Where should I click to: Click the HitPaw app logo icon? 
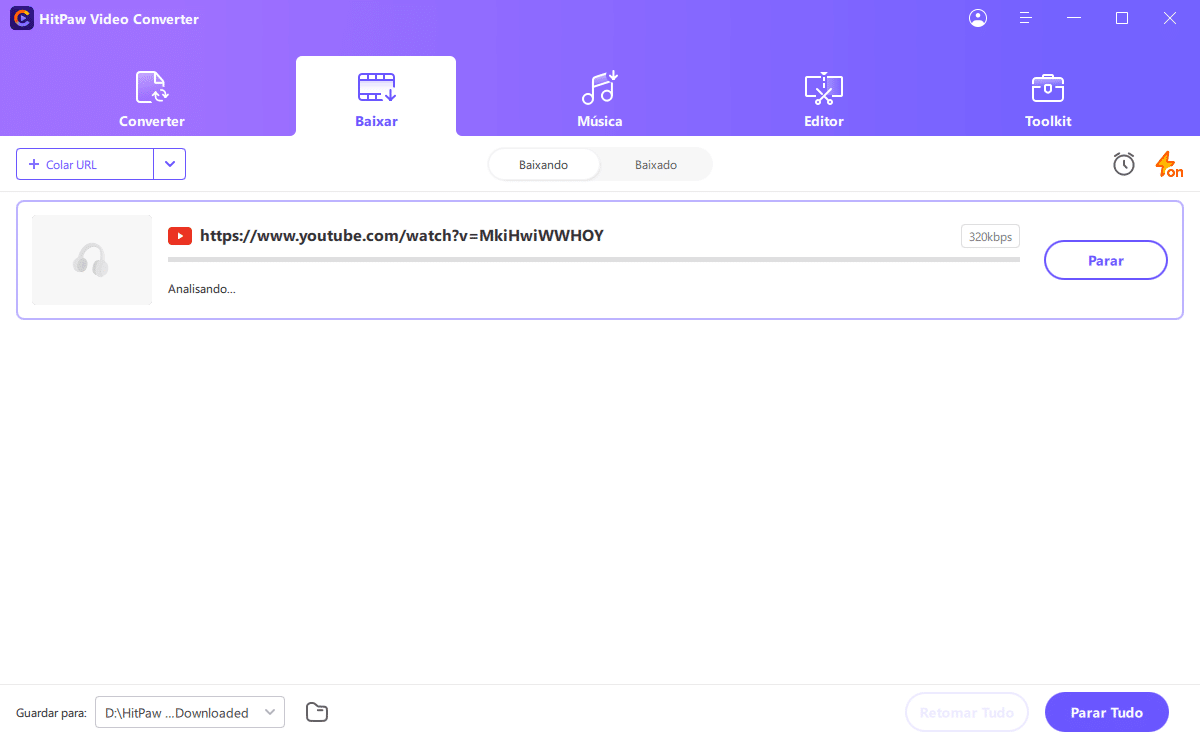[21, 18]
